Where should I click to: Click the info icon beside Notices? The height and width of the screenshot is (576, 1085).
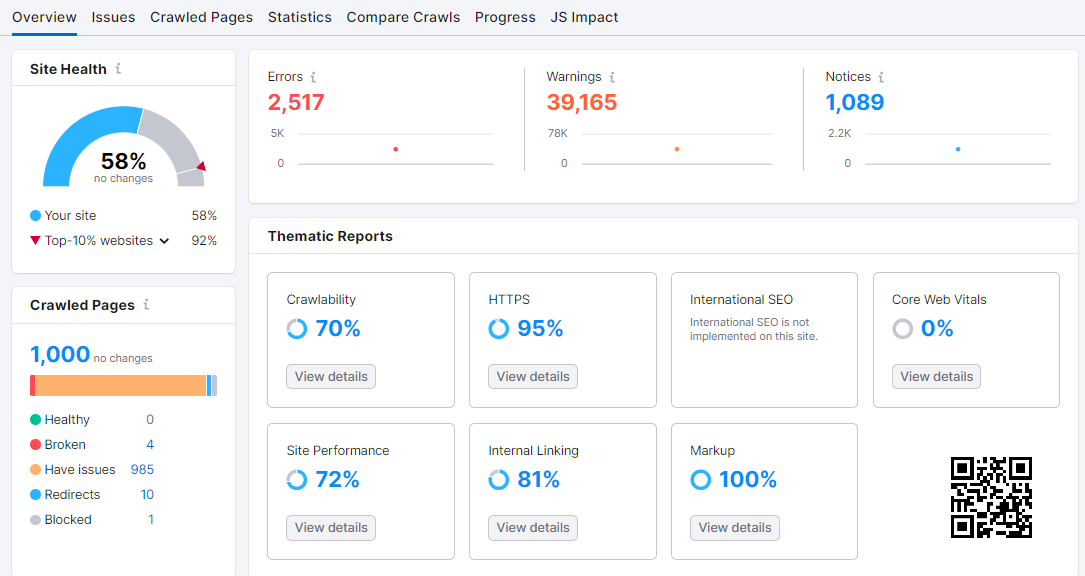pyautogui.click(x=881, y=77)
